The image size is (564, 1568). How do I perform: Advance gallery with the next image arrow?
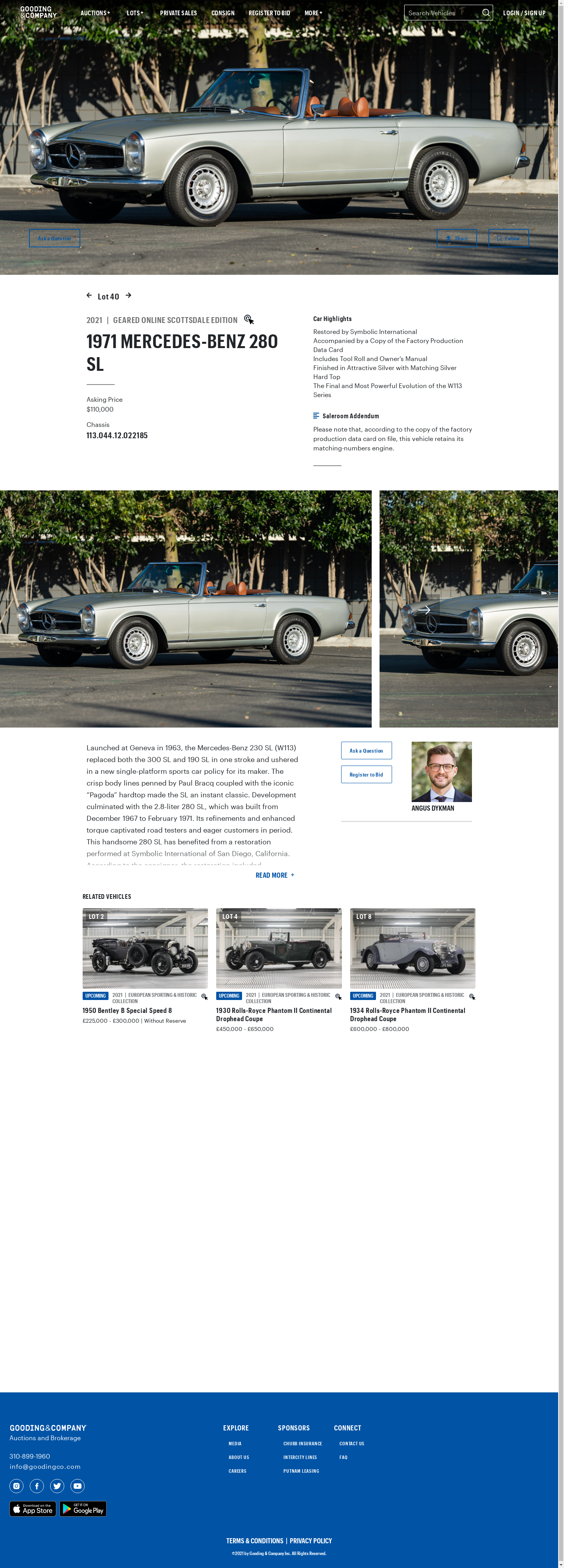point(425,609)
